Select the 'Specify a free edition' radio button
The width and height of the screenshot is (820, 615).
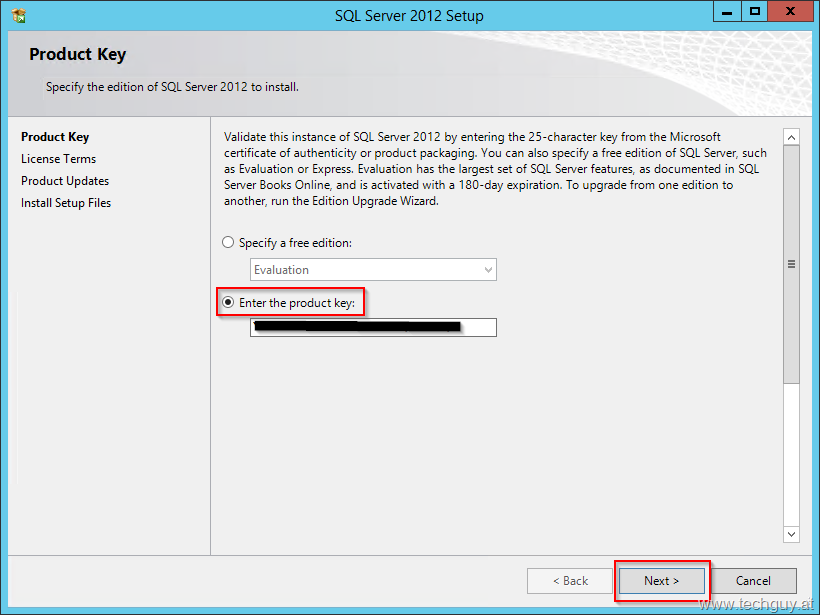(x=228, y=243)
